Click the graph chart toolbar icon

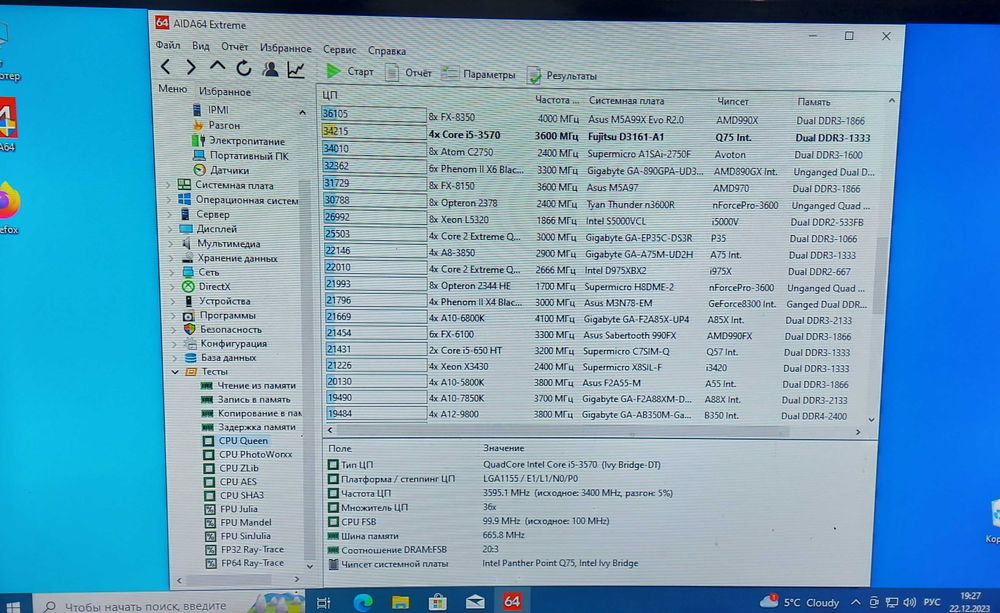(296, 69)
